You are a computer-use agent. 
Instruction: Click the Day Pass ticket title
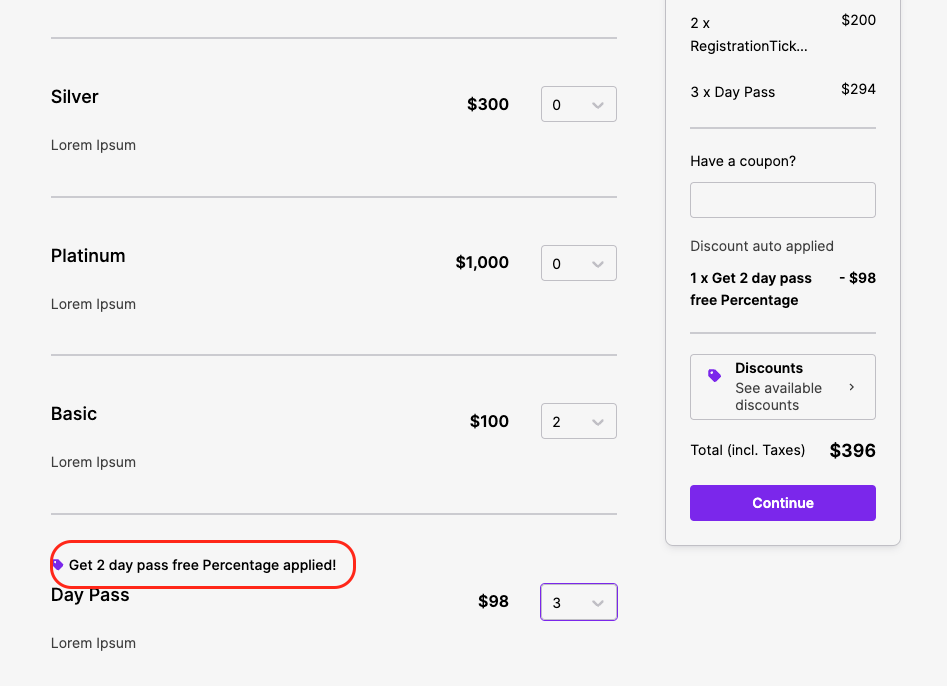[x=90, y=596]
